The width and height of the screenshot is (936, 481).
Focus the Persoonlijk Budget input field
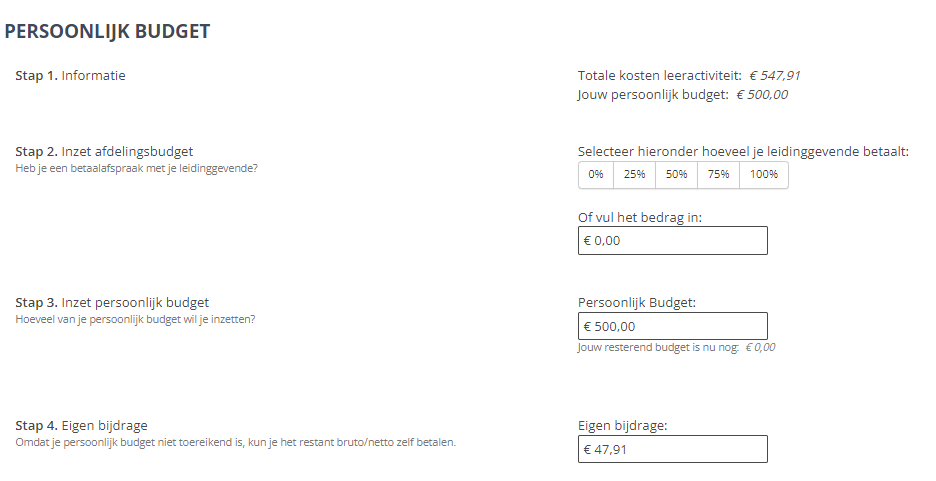pos(672,326)
